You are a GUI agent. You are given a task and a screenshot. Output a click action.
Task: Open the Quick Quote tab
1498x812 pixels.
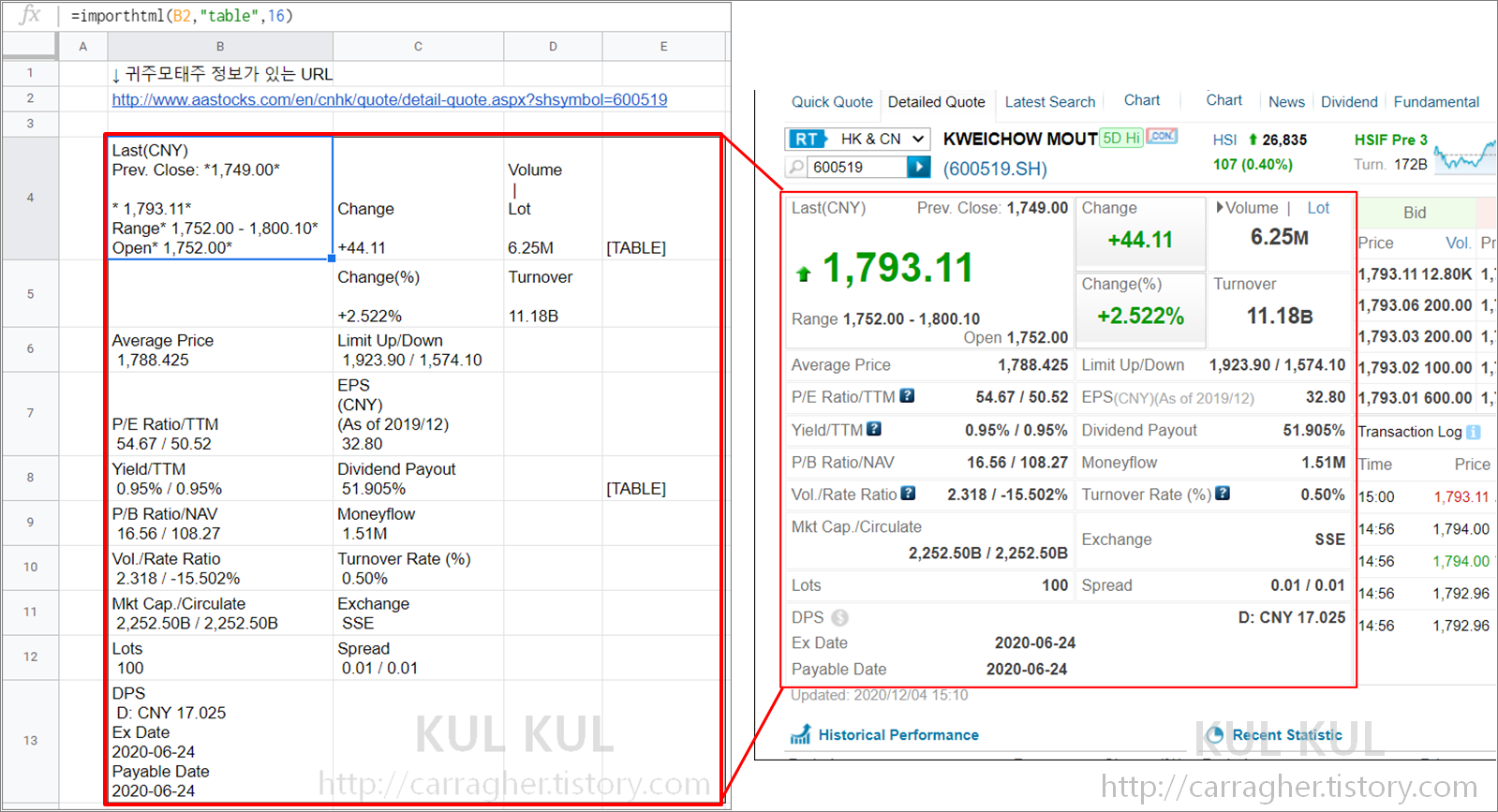[832, 102]
